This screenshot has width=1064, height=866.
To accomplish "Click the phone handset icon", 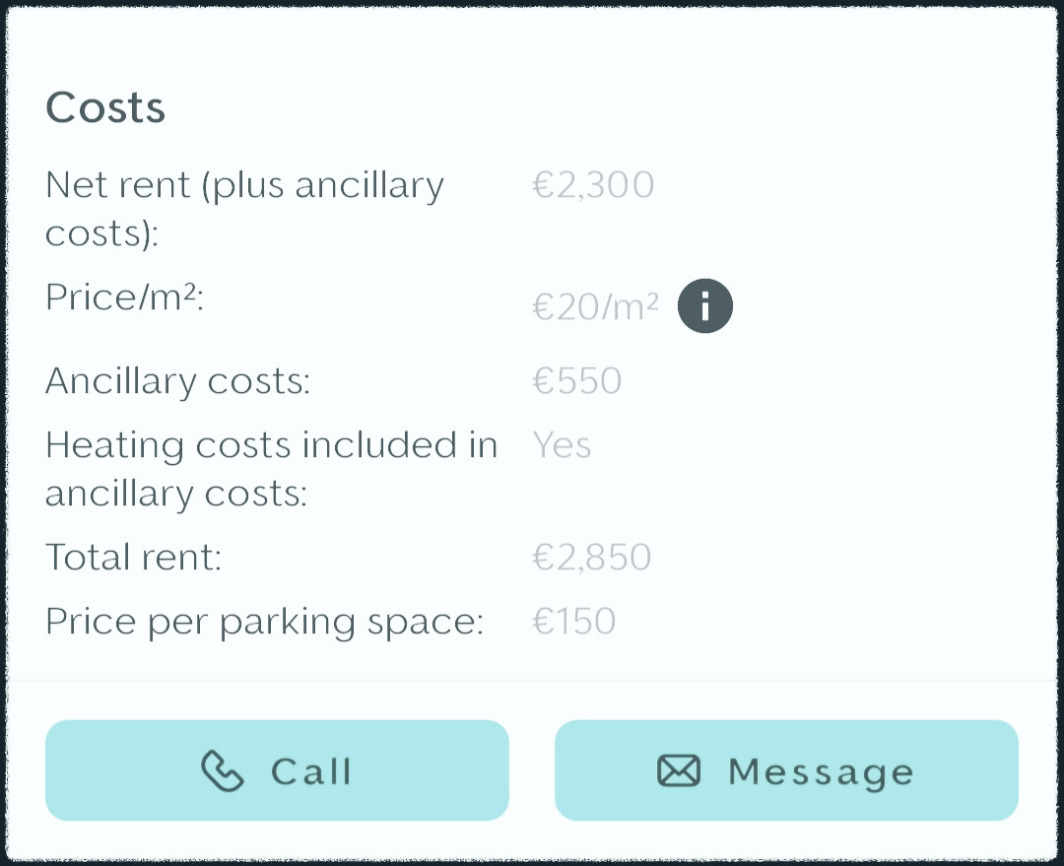I will (222, 771).
